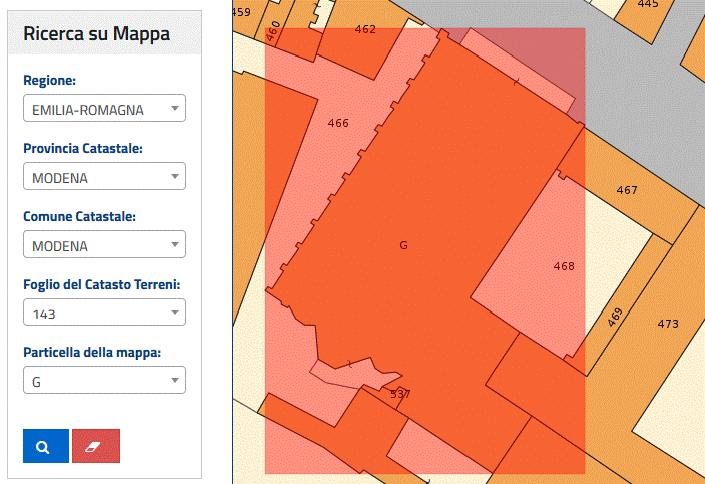
Task: Click the Regione label text
Action: click(49, 81)
